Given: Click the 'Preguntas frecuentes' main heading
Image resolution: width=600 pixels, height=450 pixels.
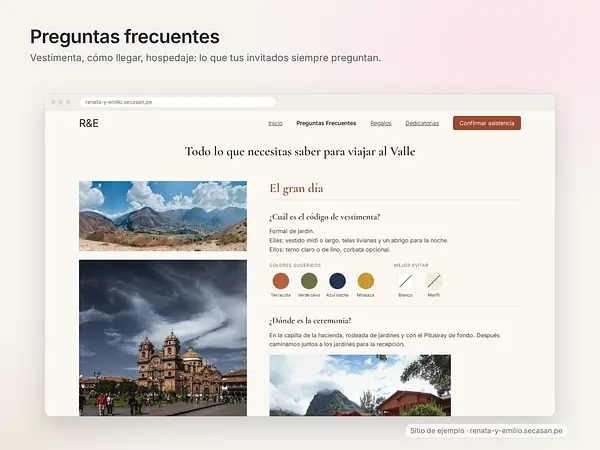Looking at the screenshot, I should click(x=125, y=37).
